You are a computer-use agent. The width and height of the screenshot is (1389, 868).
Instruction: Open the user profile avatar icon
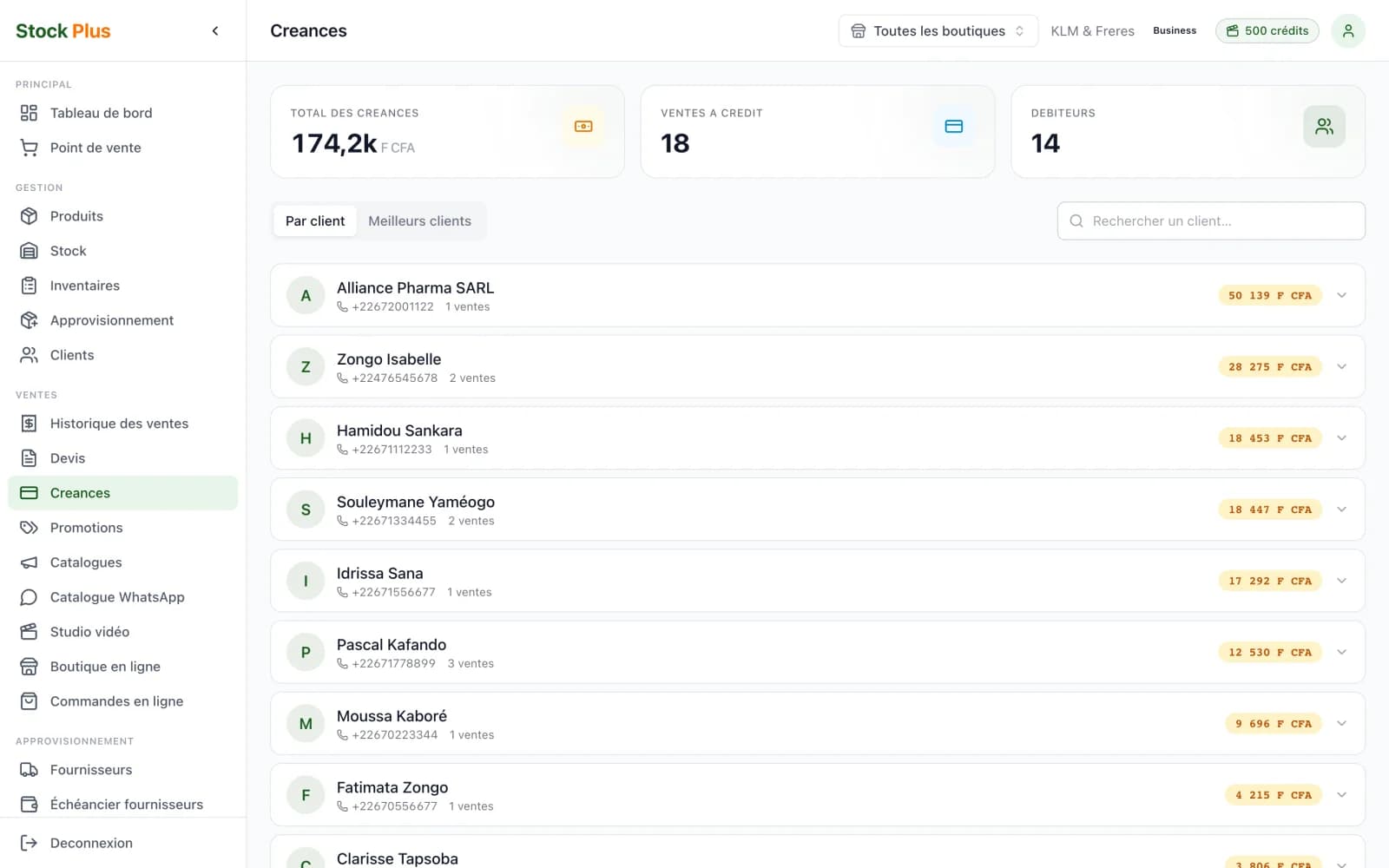pos(1348,31)
